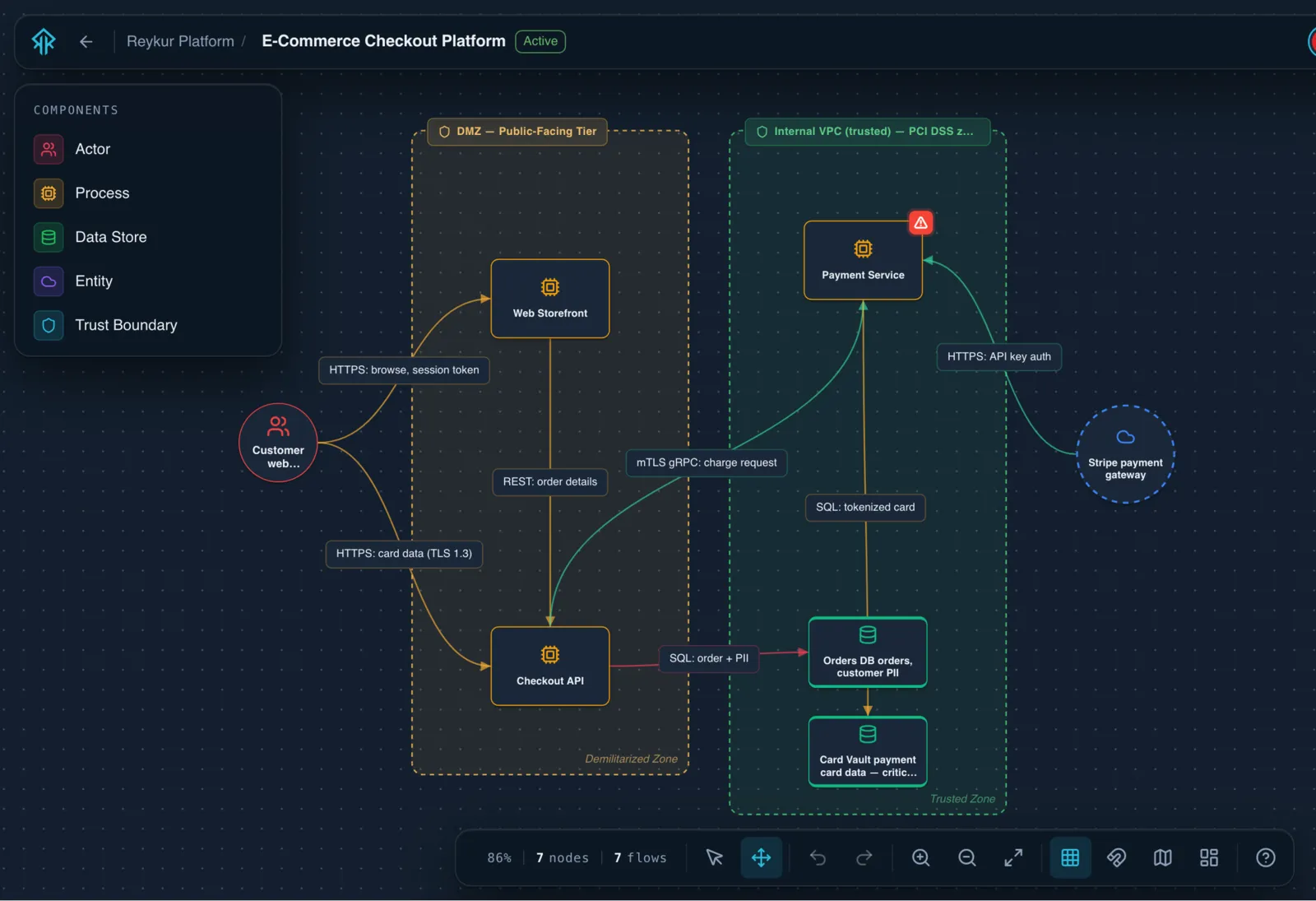Click the 'HTTPS: API key auth' flow label
The width and height of the screenshot is (1316, 901).
click(x=999, y=357)
